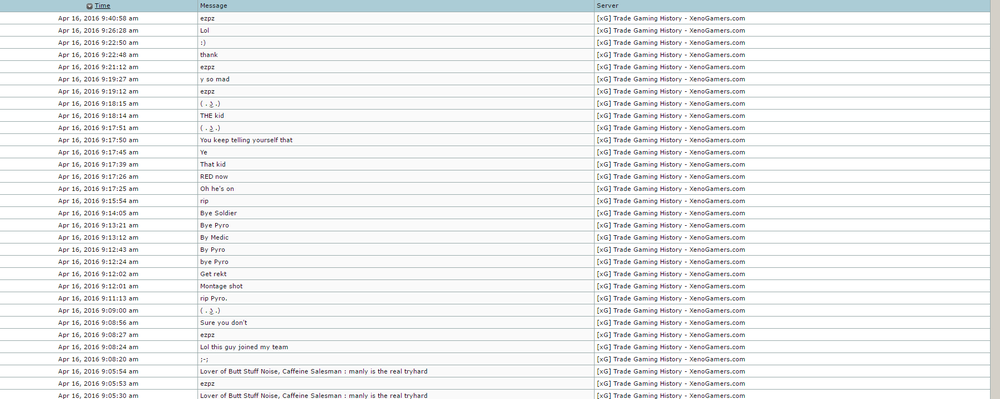This screenshot has height=399, width=1000.
Task: Click the 'rip Pyro.' message
Action: pyautogui.click(x=214, y=298)
